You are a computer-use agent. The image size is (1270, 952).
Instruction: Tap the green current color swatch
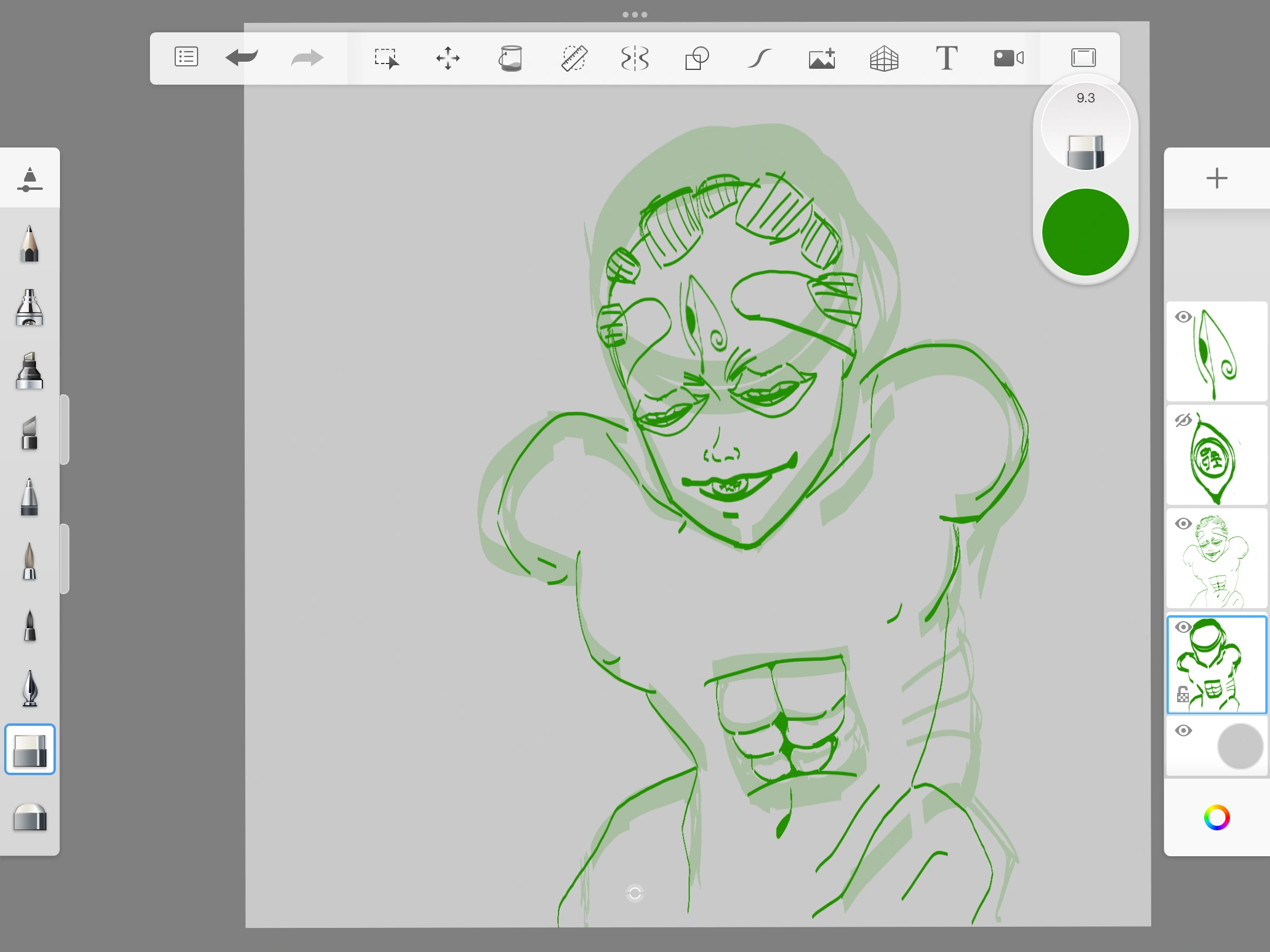(x=1085, y=232)
